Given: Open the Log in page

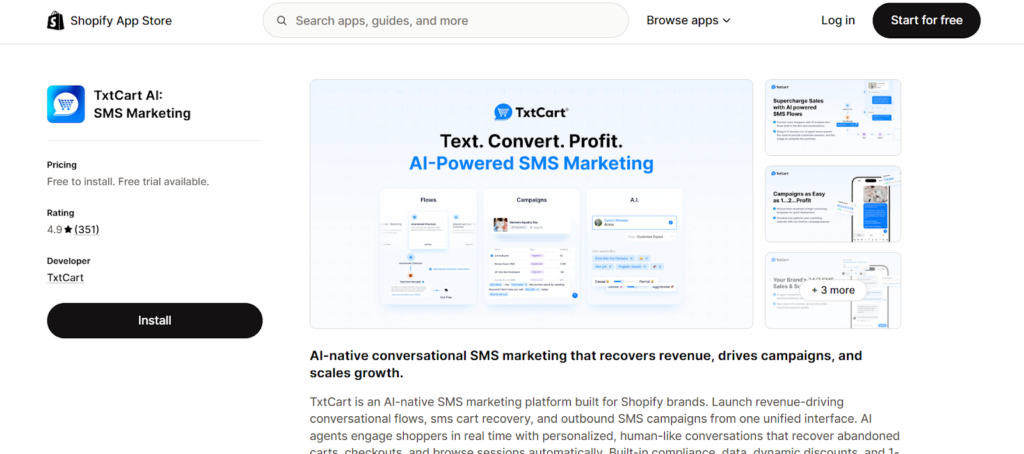Looking at the screenshot, I should (x=837, y=20).
